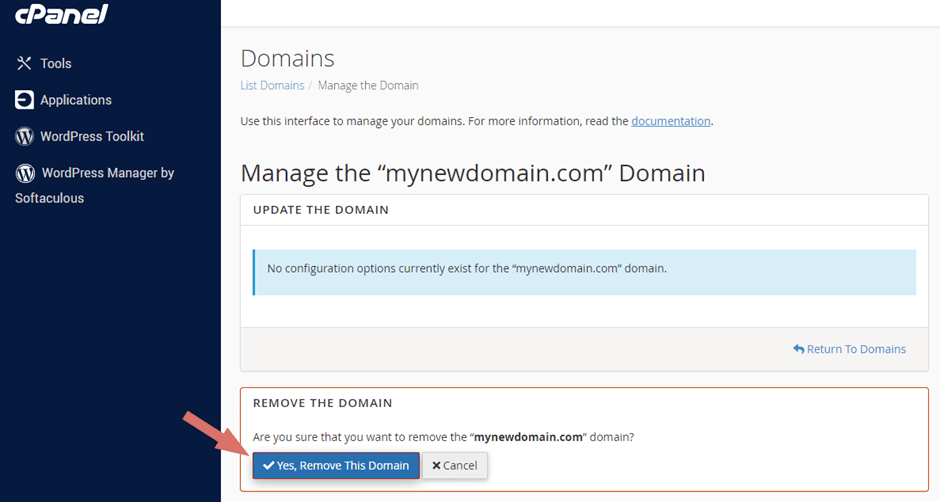Click Return To Domains link
This screenshot has height=502, width=940.
(849, 348)
